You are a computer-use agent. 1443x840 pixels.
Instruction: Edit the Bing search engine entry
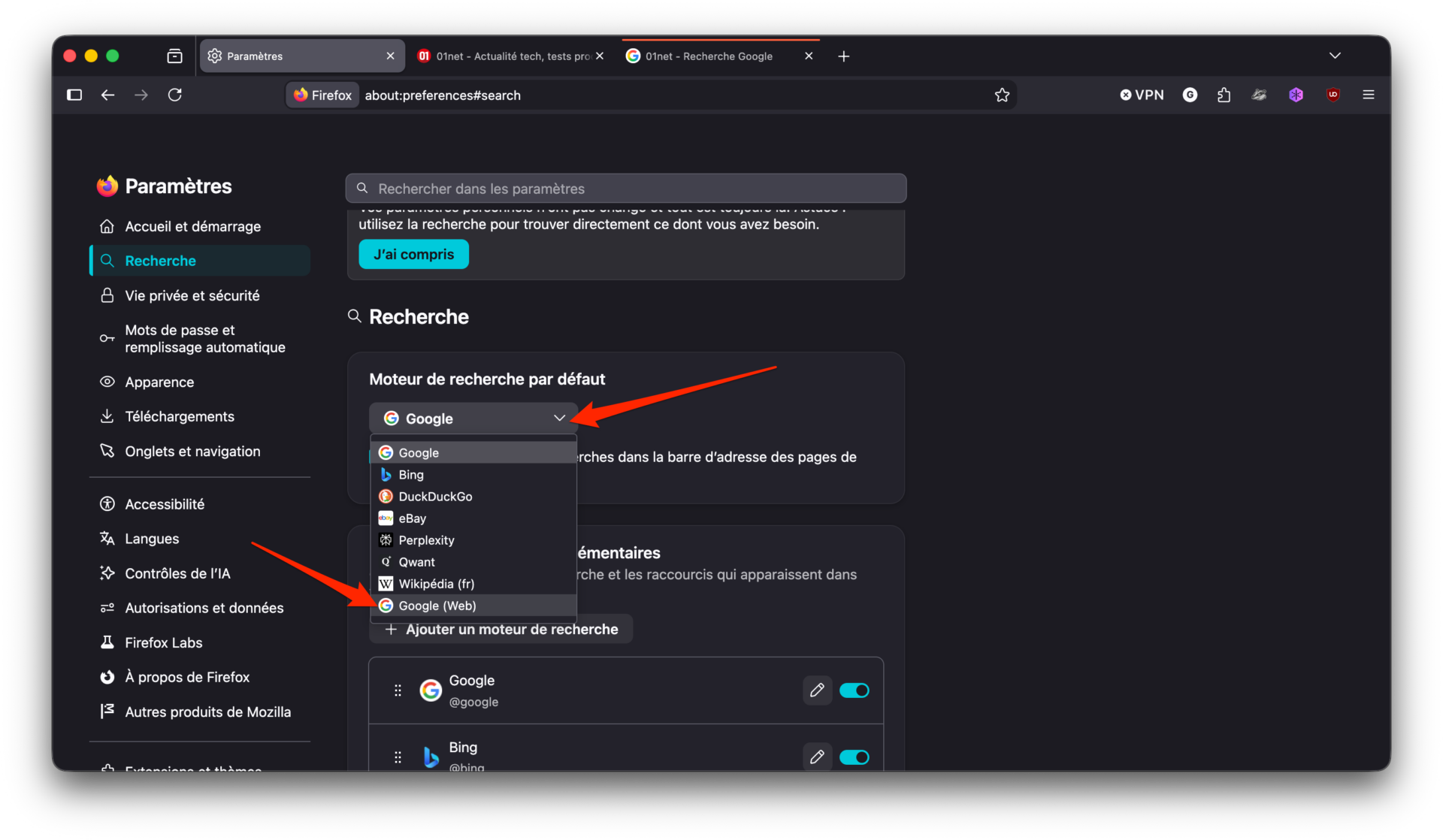[x=817, y=757]
